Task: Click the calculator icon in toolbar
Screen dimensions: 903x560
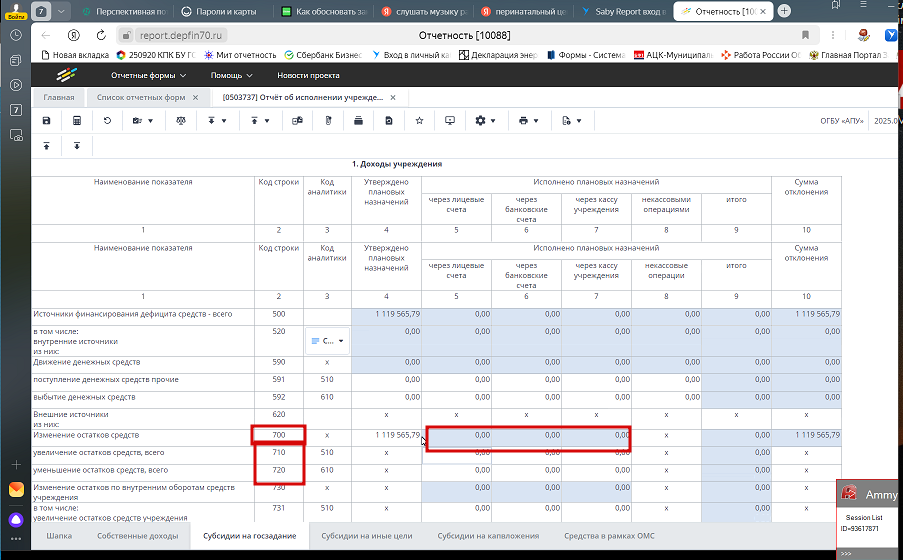Action: [x=77, y=121]
